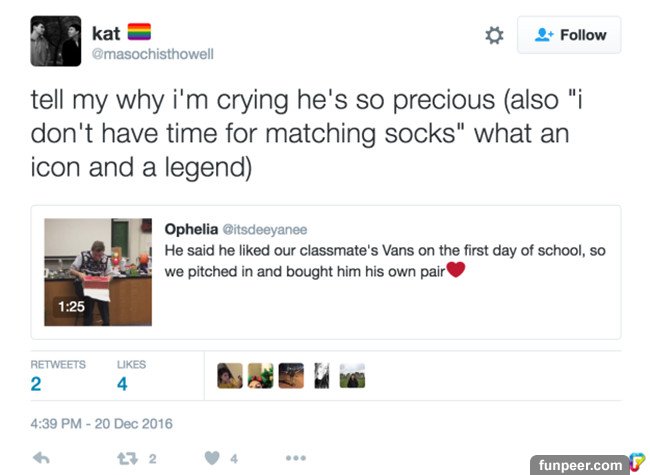This screenshot has width=650, height=475.
Task: View the Retweets count
Action: click(x=37, y=383)
